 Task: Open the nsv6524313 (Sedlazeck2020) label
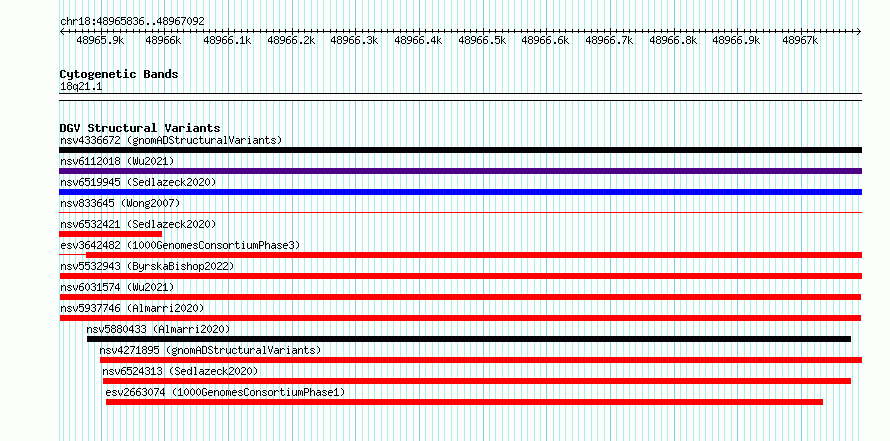180,371
